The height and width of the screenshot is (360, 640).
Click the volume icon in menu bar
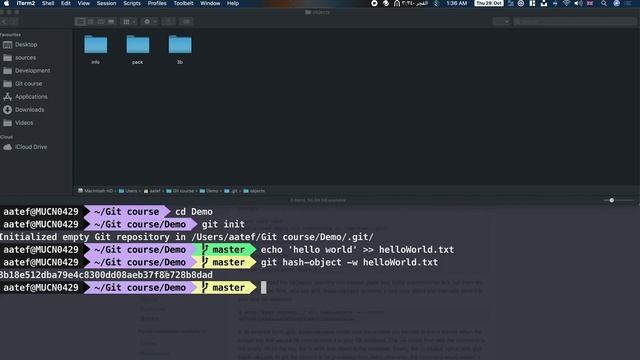578,3
